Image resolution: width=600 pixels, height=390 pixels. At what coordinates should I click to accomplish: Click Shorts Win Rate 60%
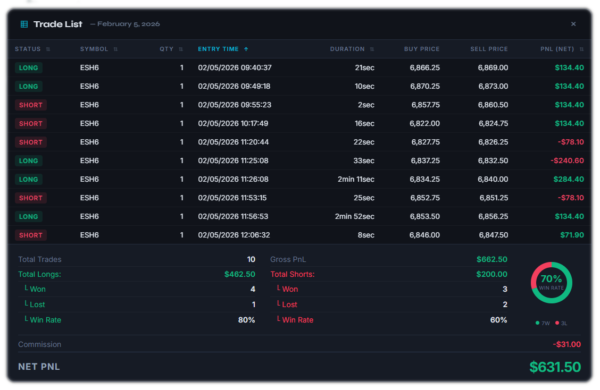click(499, 320)
